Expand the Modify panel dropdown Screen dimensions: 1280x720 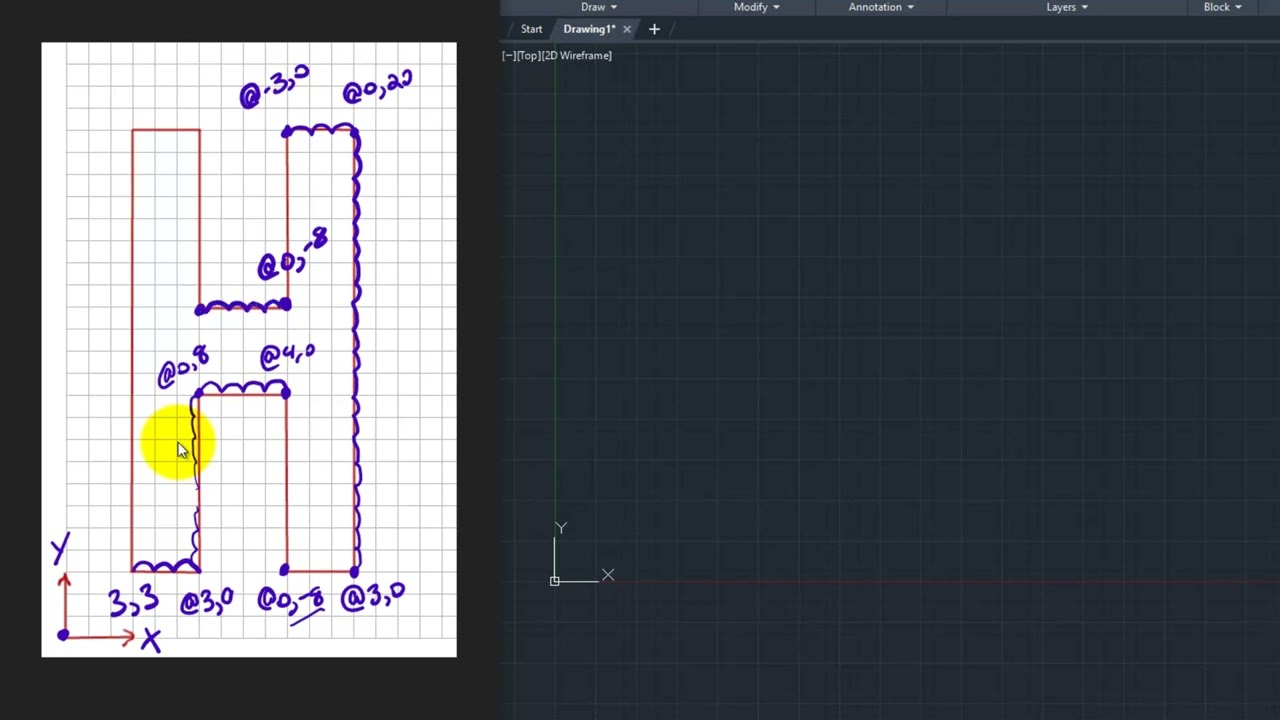[x=756, y=7]
